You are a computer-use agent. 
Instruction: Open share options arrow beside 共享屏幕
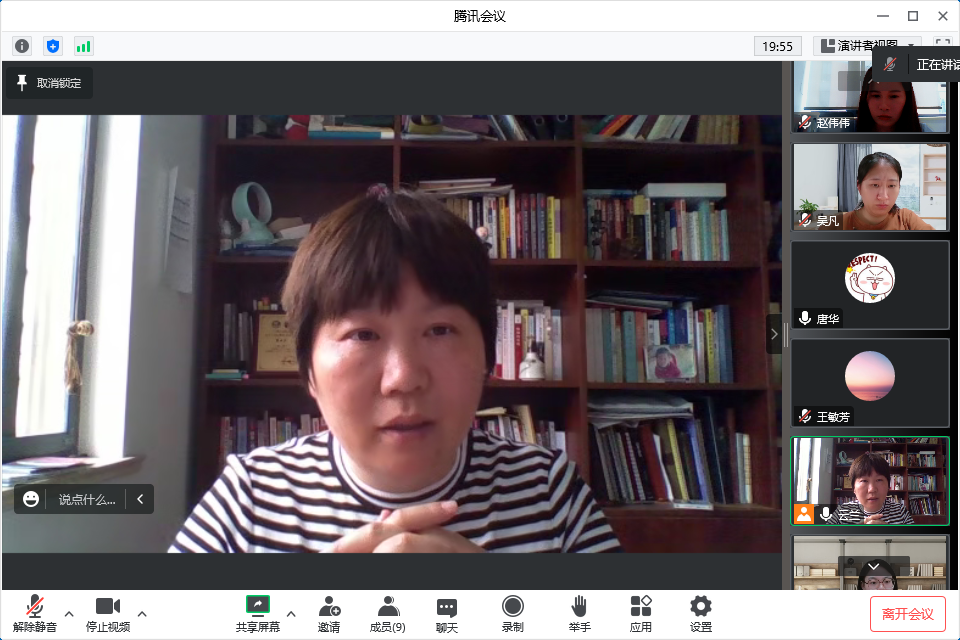291,613
